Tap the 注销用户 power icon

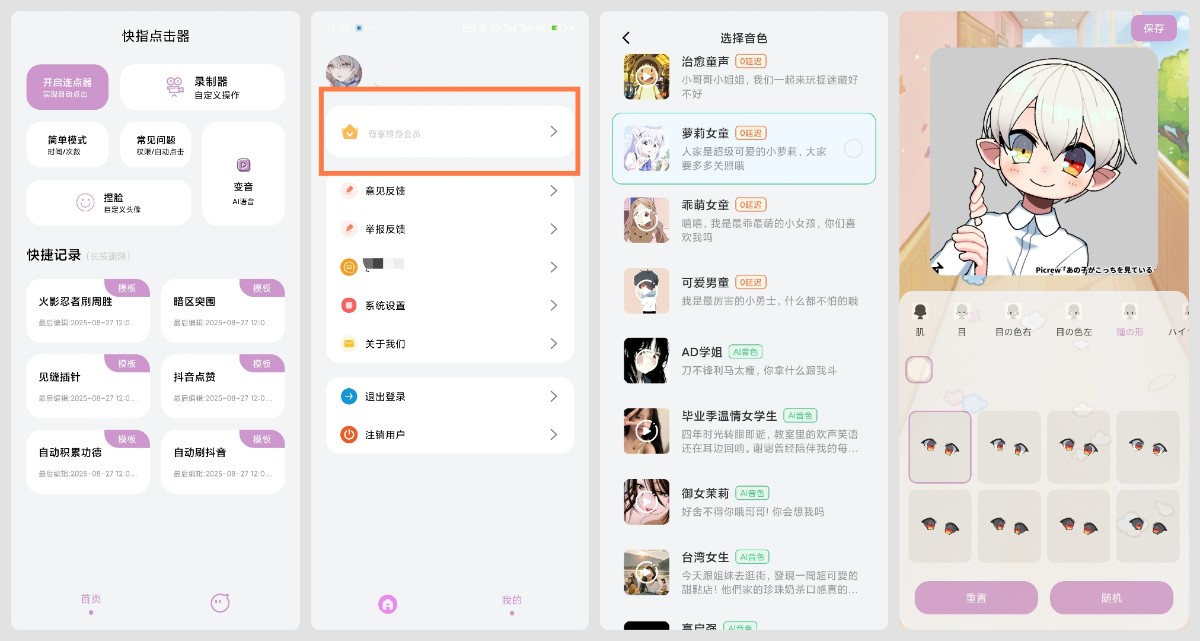point(349,435)
